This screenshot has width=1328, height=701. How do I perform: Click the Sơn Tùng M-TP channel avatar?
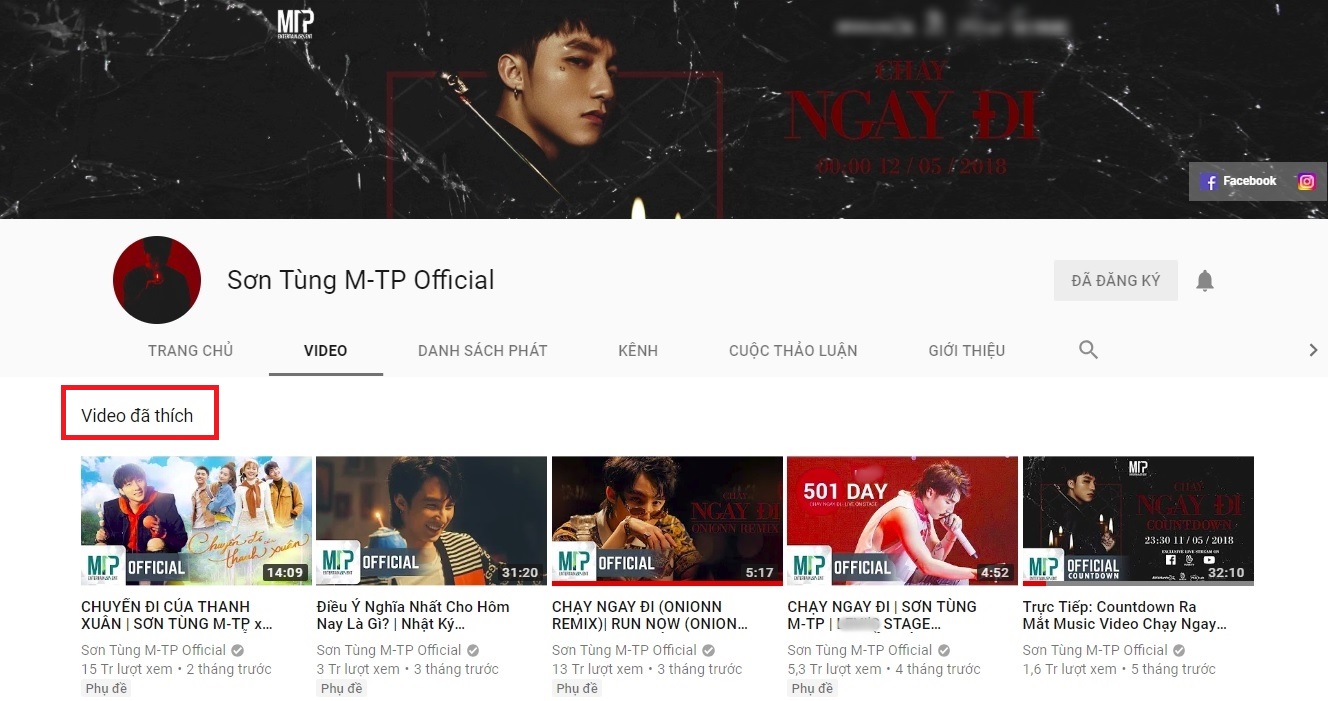coord(157,280)
